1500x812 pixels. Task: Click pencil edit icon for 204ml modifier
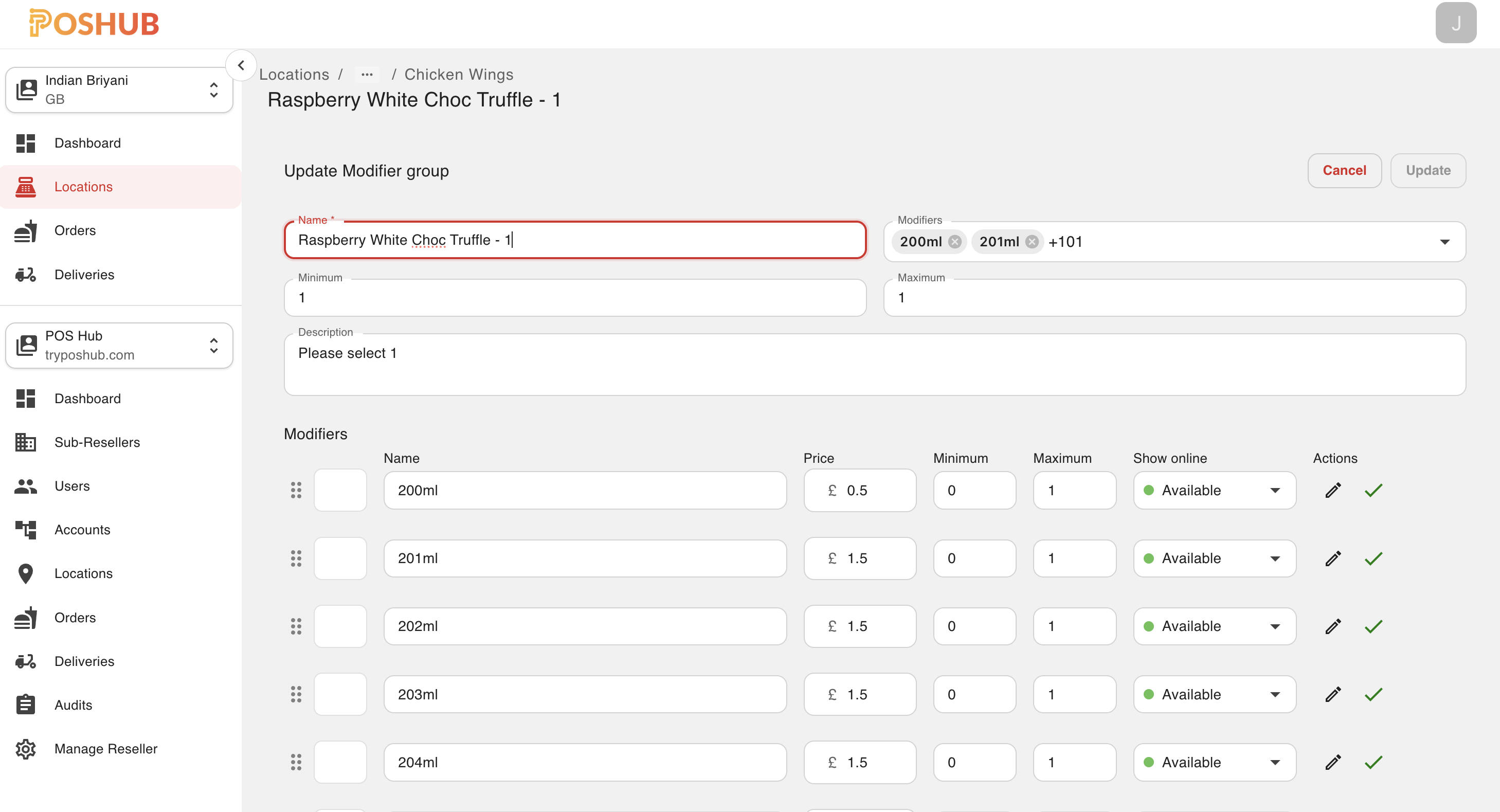point(1333,763)
